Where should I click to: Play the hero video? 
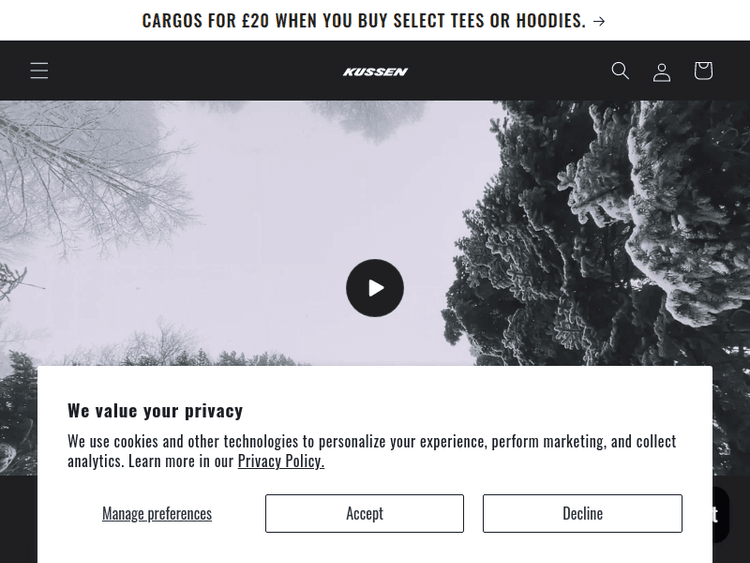click(x=375, y=288)
